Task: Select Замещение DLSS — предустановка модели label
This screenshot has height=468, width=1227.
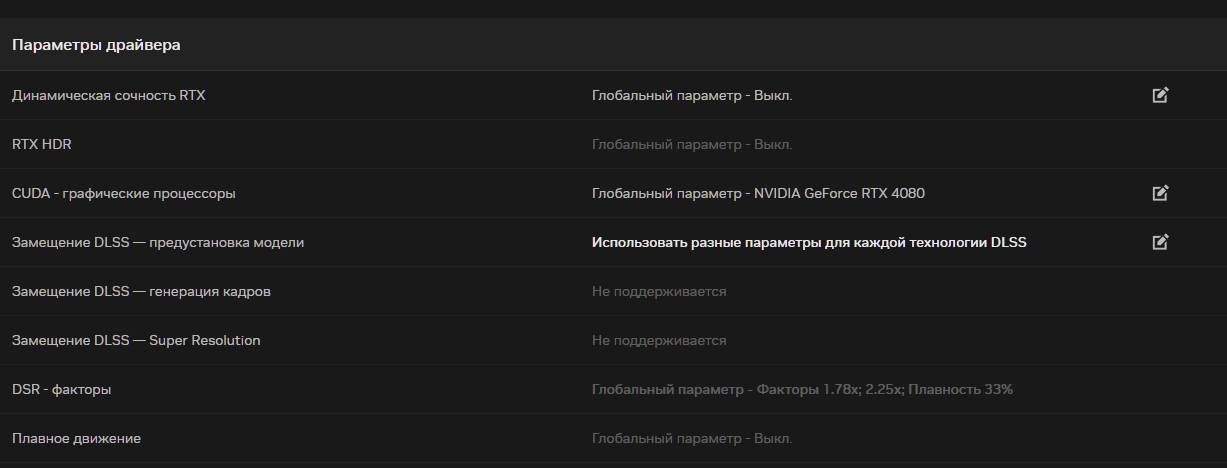Action: pyautogui.click(x=158, y=242)
